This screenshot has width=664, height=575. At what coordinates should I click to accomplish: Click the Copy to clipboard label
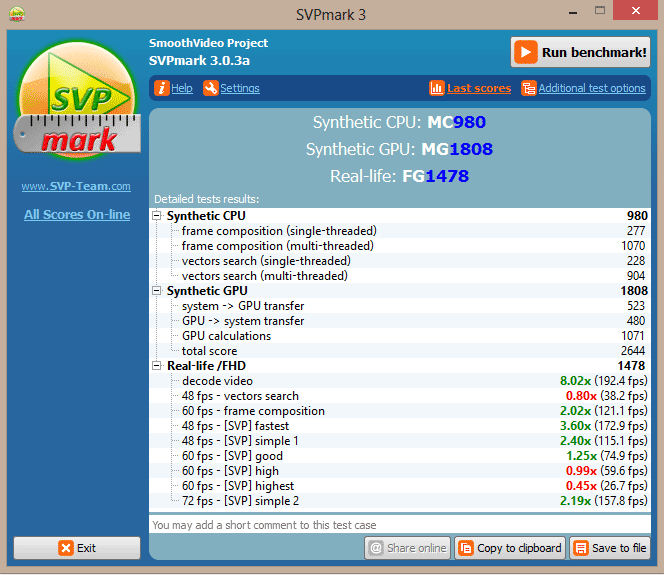tap(519, 548)
